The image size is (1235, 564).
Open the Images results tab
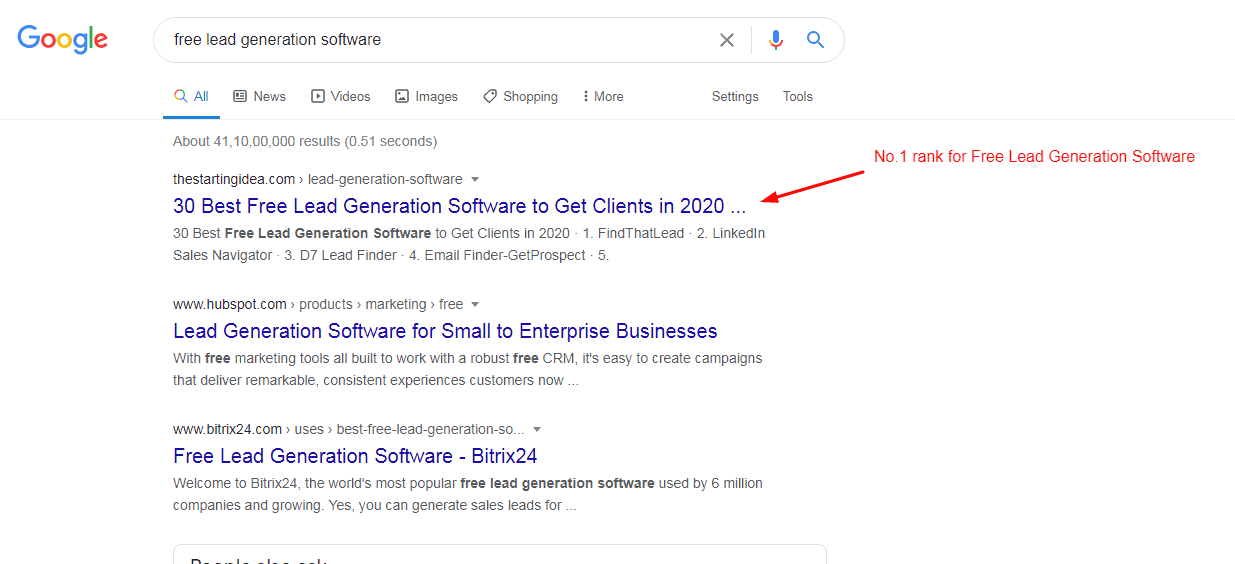(426, 97)
